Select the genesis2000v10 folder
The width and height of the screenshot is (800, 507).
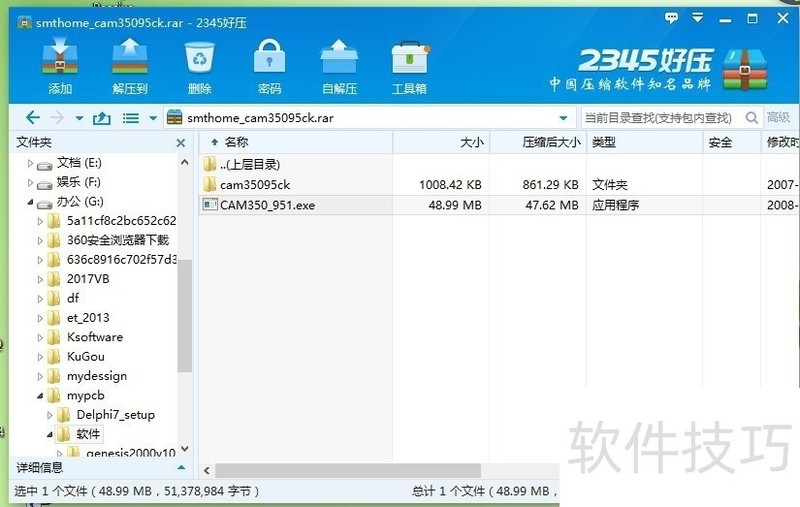[131, 452]
